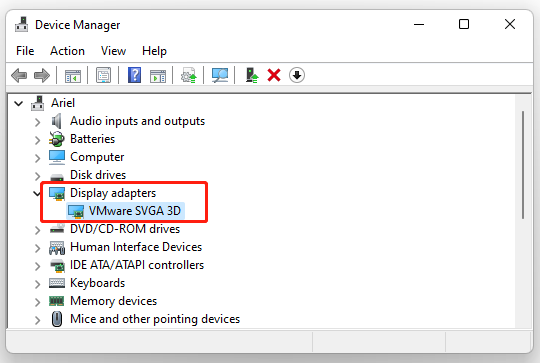Viewport: 540px width, 363px height.
Task: Click the blue Help question mark icon
Action: pos(134,75)
